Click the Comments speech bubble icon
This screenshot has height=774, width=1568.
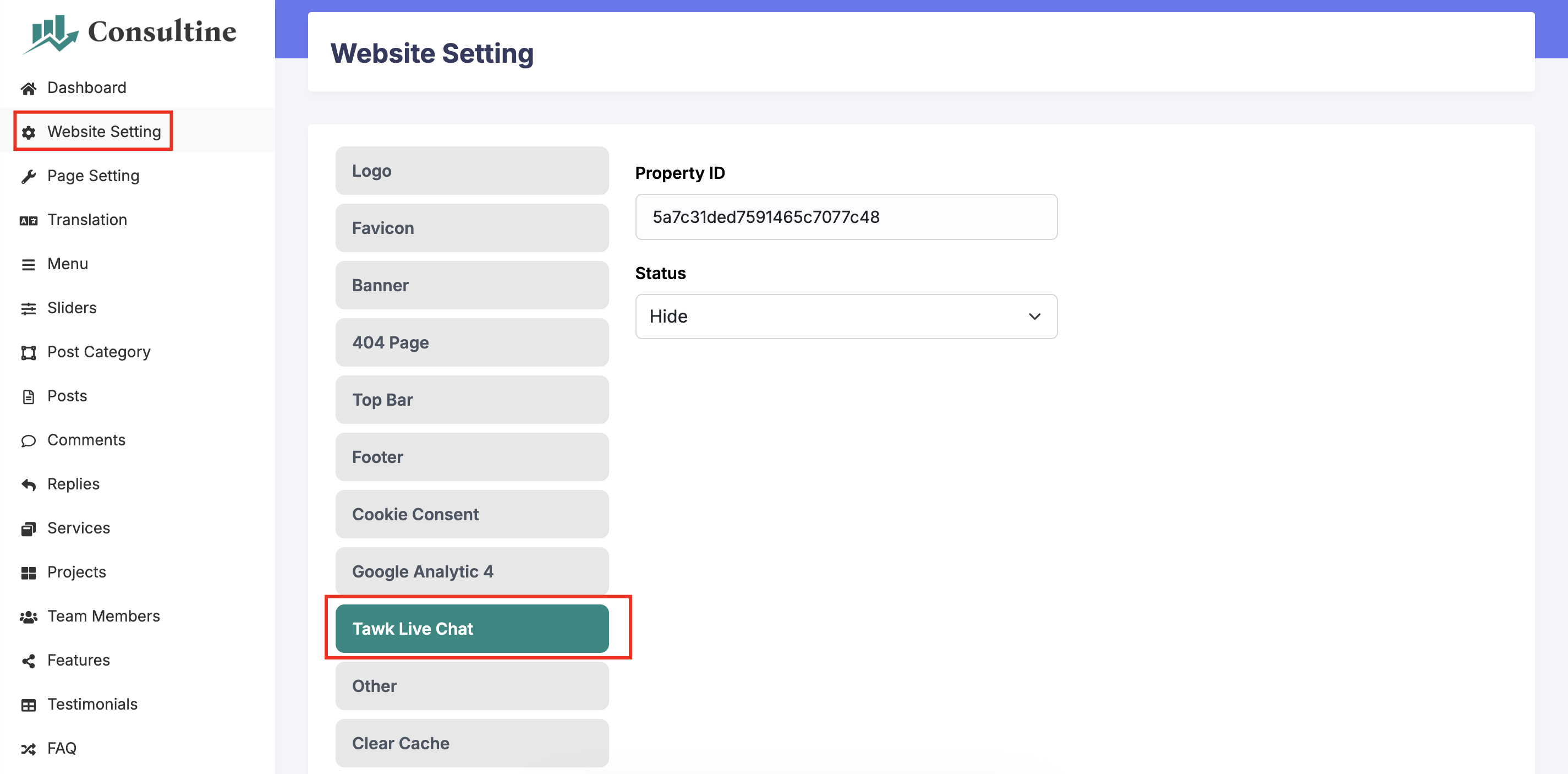pyautogui.click(x=28, y=440)
